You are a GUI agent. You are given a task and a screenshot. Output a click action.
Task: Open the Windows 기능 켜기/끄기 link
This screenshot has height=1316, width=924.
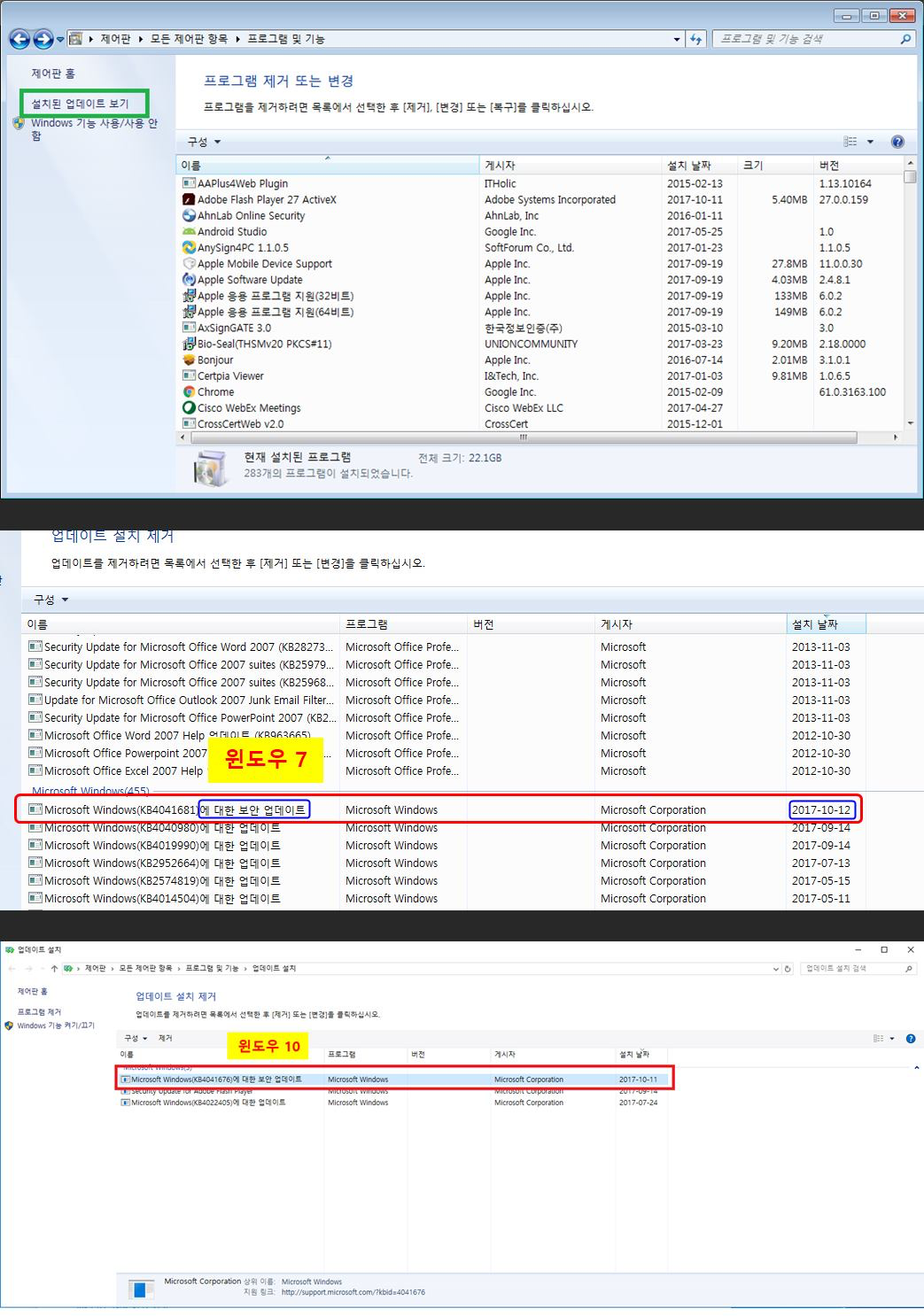tap(56, 1026)
